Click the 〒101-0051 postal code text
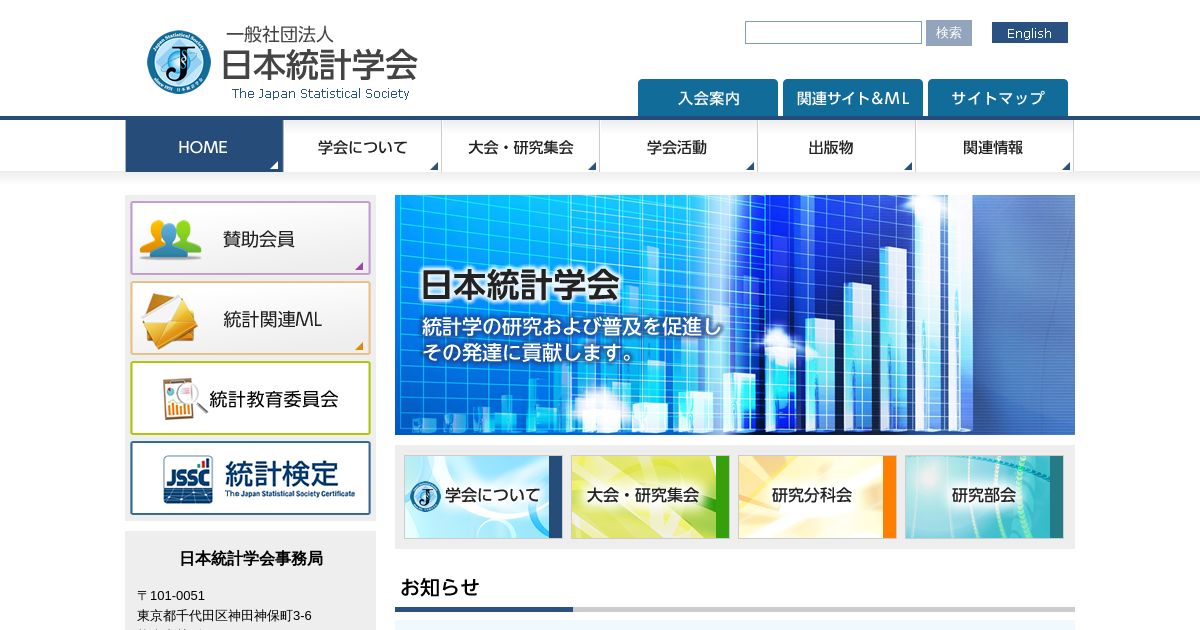 (171, 595)
